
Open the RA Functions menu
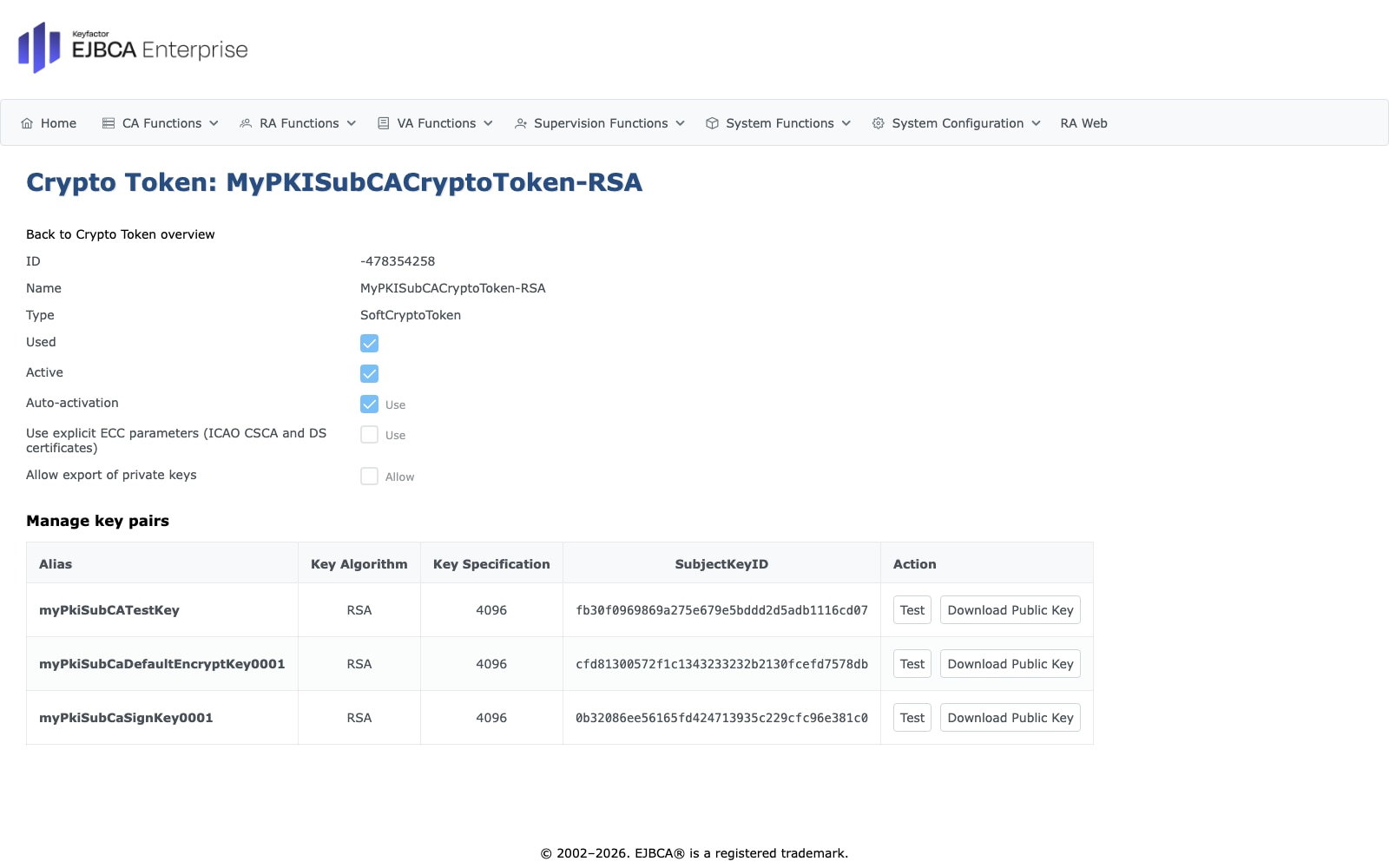pyautogui.click(x=299, y=123)
